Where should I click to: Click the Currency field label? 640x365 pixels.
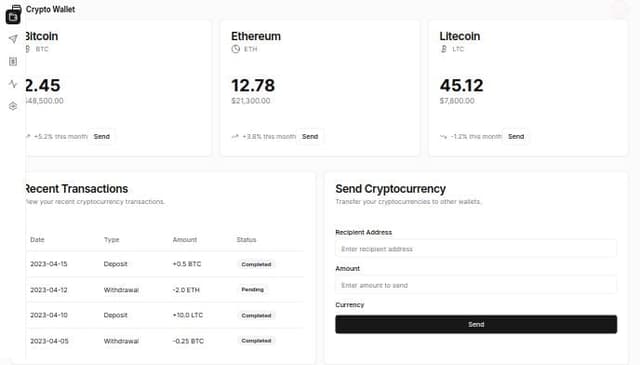point(350,305)
